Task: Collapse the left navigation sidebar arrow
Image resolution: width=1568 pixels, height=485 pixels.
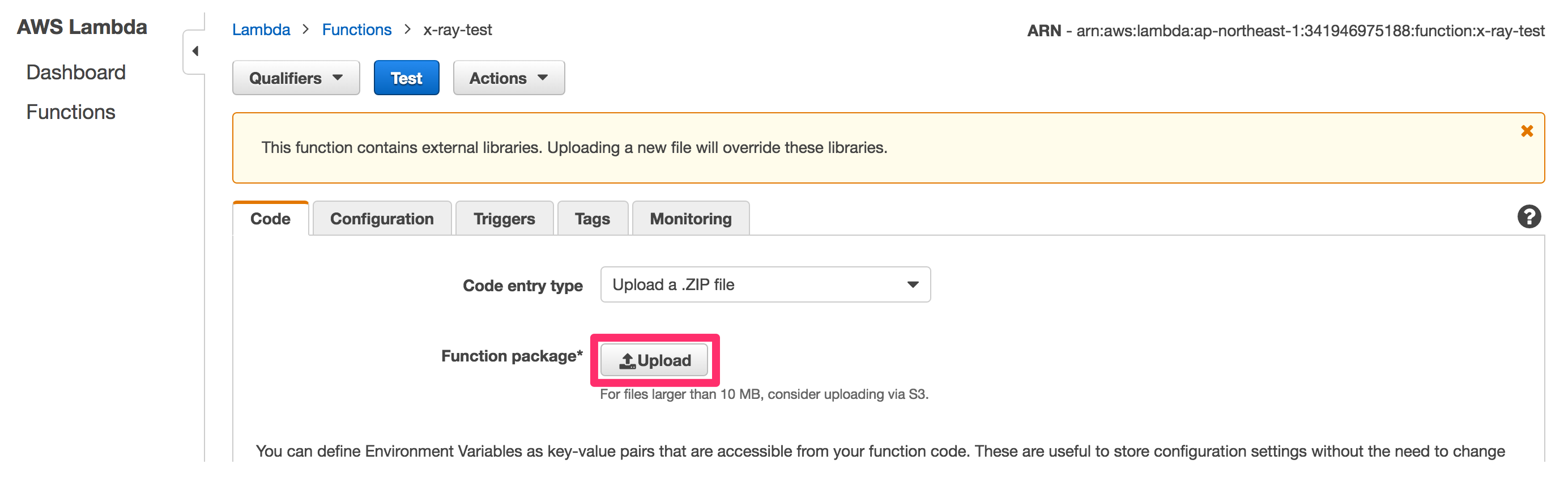Action: coord(196,51)
